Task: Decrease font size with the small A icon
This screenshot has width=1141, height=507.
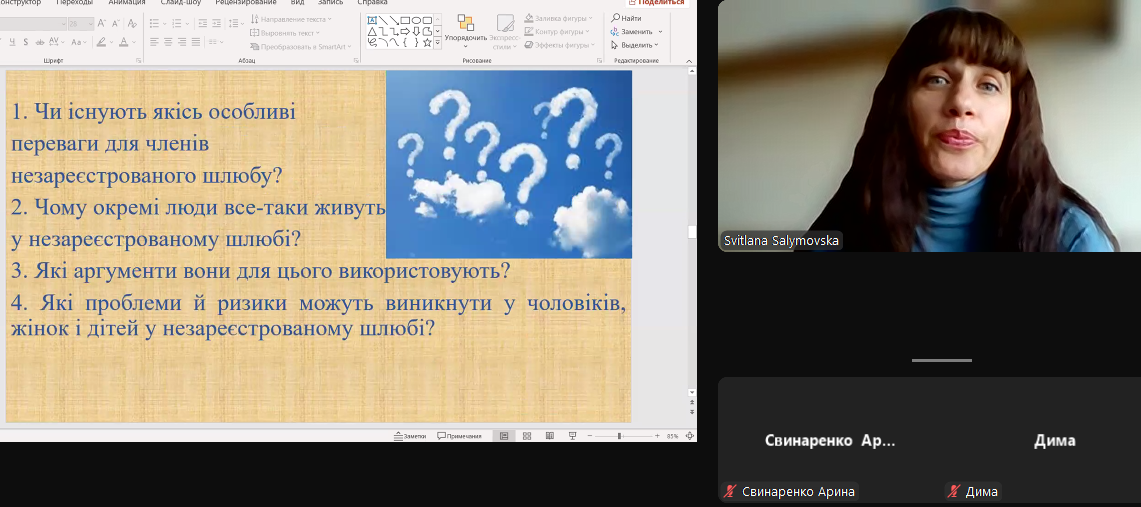Action: coord(115,23)
